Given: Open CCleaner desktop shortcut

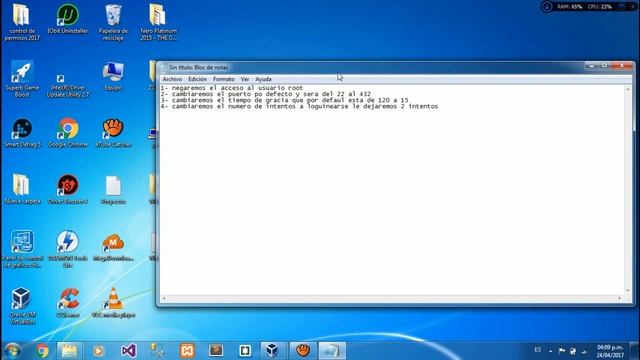Looking at the screenshot, I should coord(68,303).
